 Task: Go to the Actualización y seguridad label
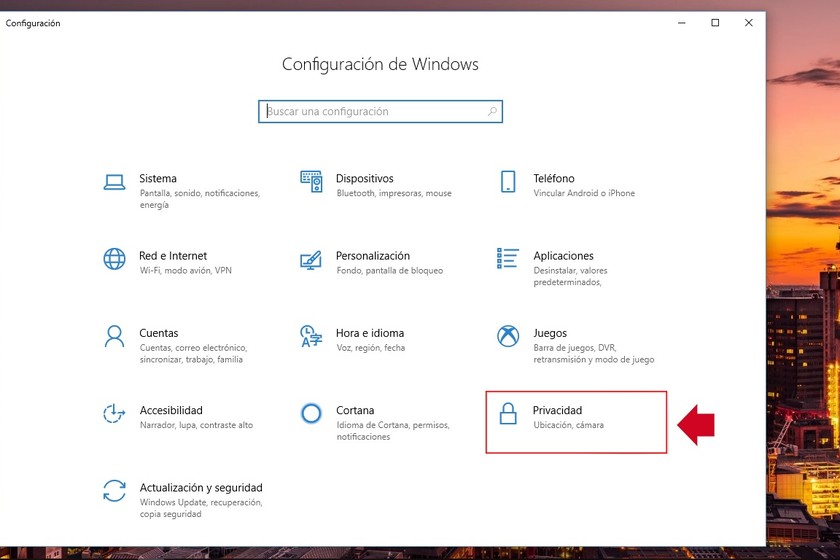[201, 488]
